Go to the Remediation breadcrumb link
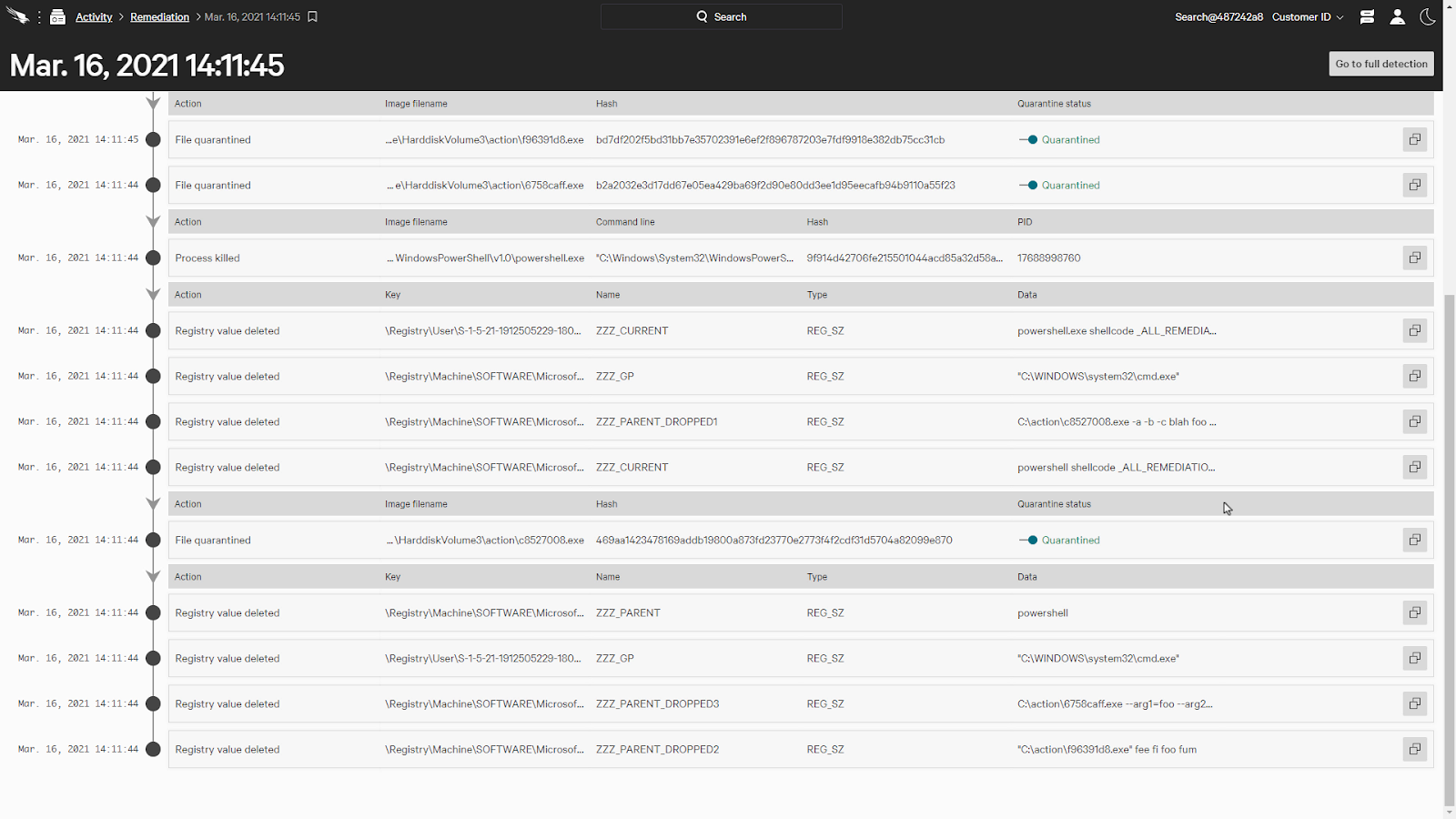Screen dimensions: 1456x819 pos(159,17)
